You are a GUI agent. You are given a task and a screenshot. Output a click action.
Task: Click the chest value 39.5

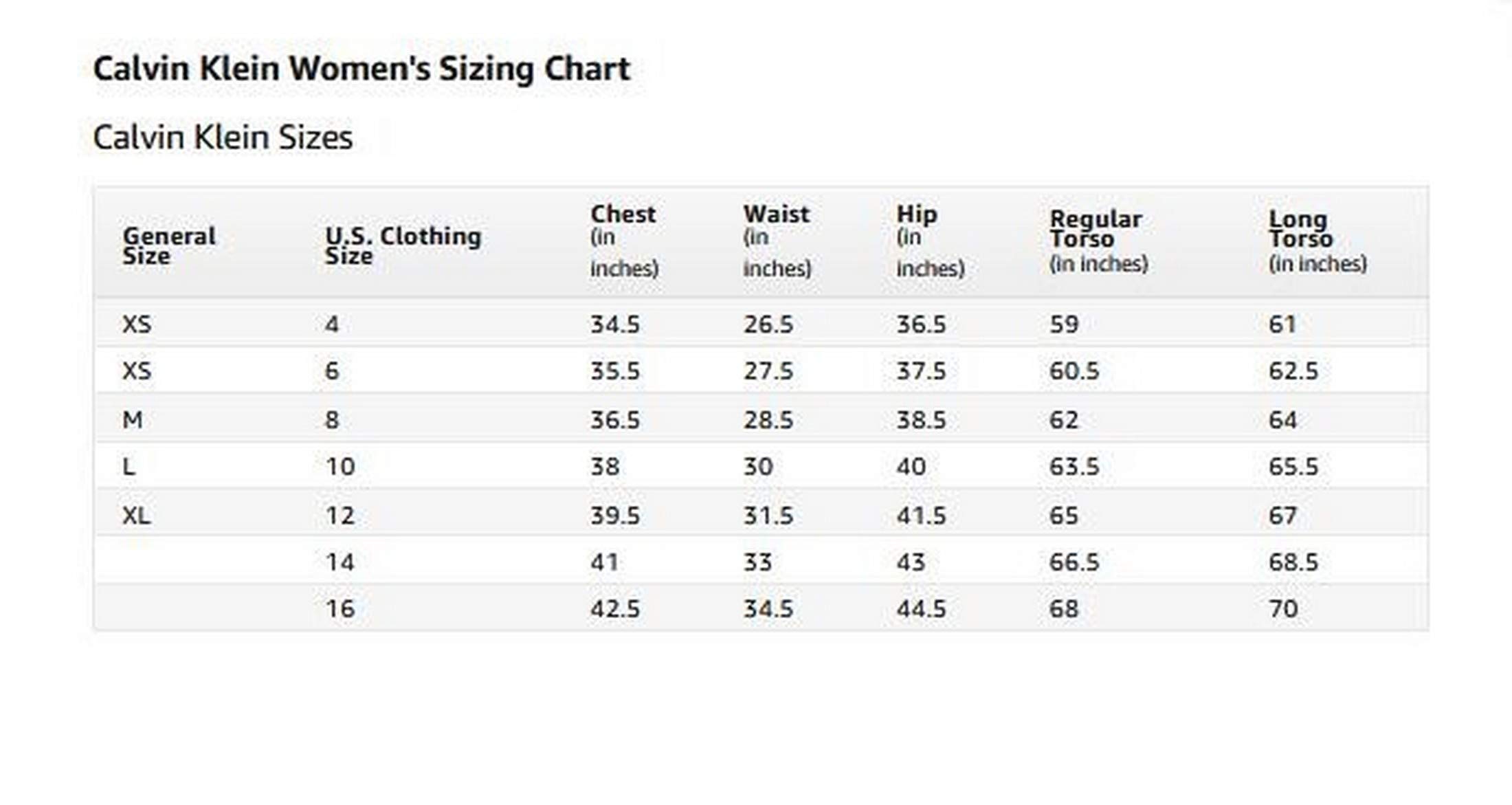[615, 515]
